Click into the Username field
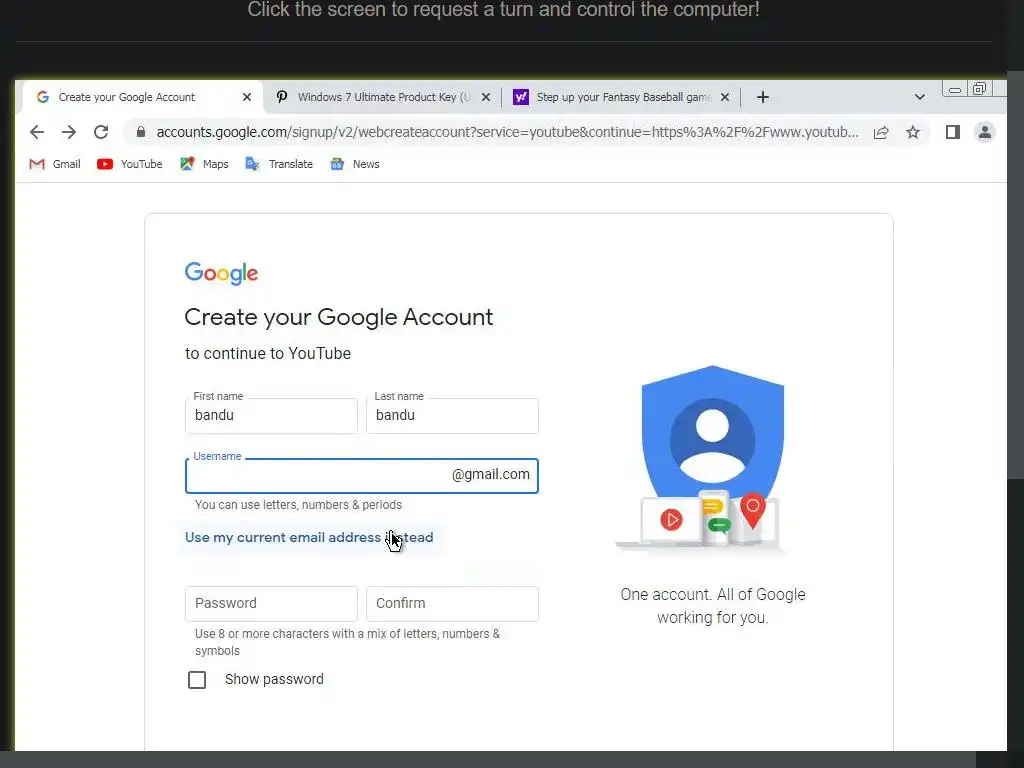This screenshot has height=768, width=1024. [x=361, y=475]
